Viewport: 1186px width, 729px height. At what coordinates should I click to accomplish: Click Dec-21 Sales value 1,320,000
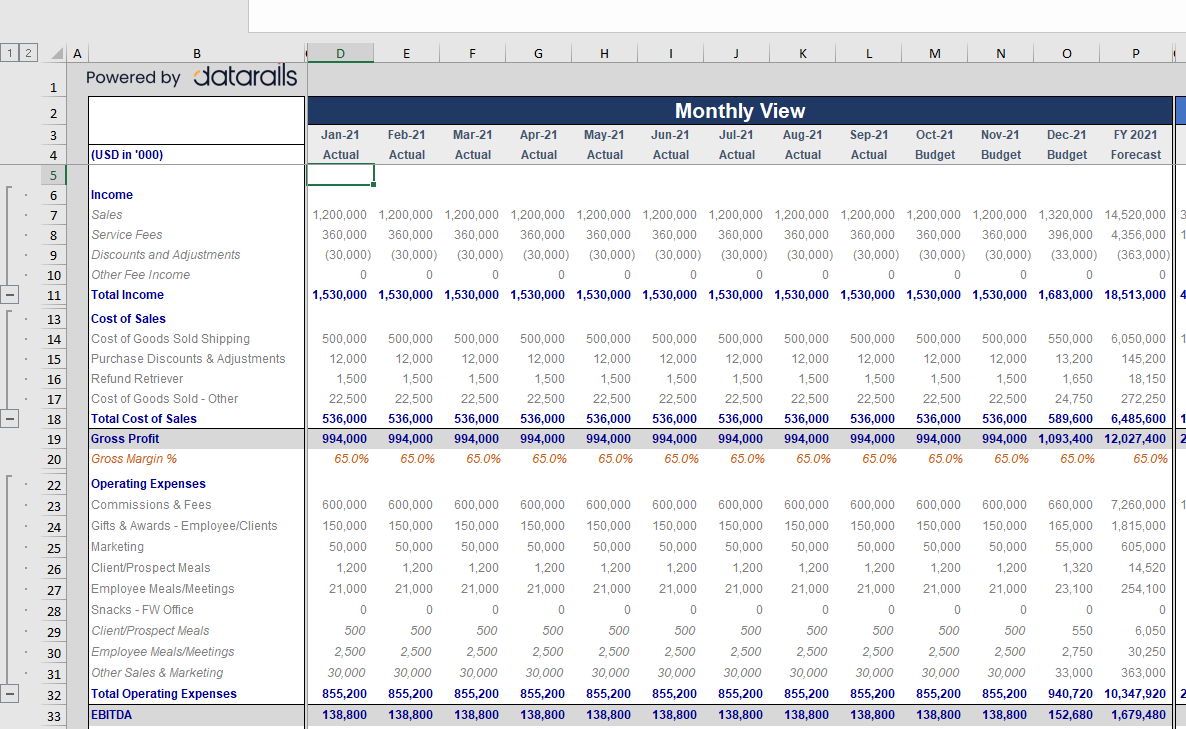[x=1066, y=215]
